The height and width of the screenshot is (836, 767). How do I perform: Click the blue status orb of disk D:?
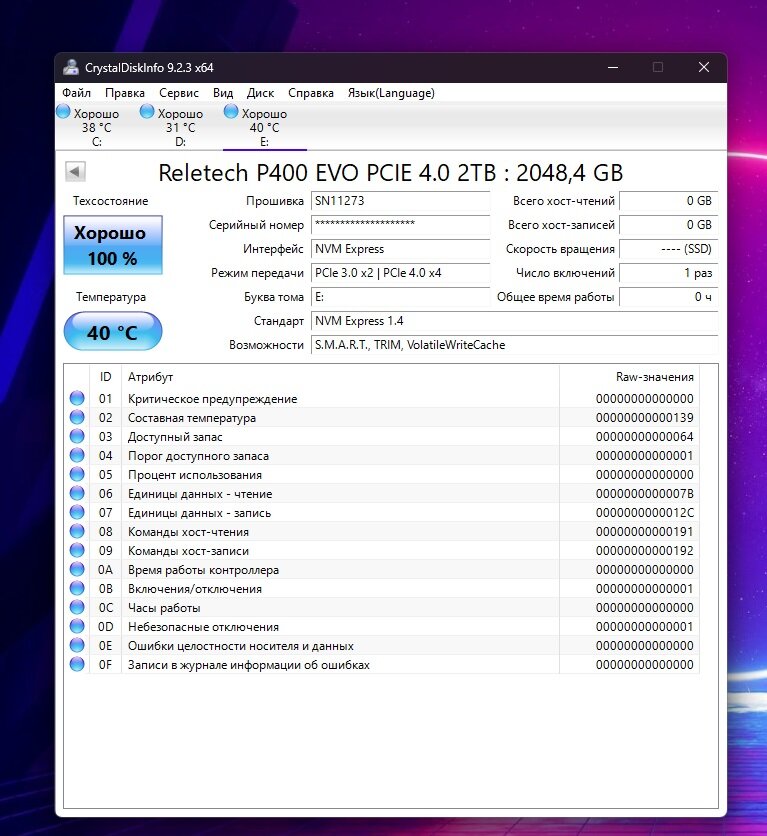click(147, 111)
